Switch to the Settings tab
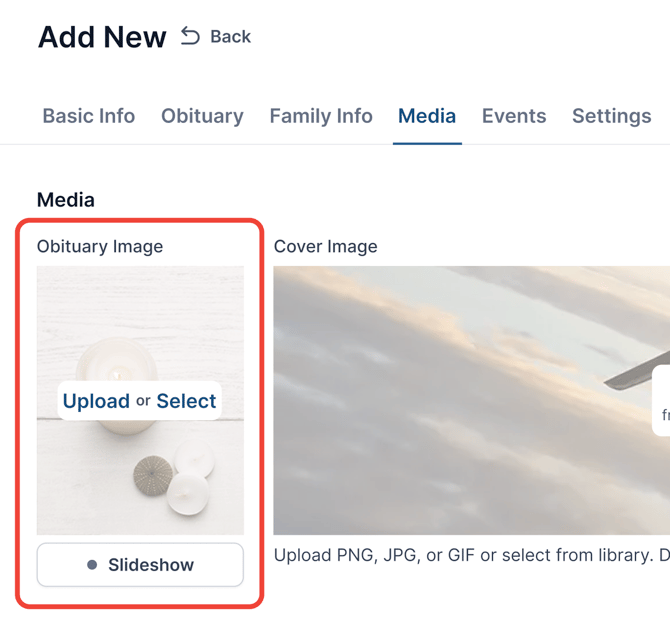 click(611, 116)
